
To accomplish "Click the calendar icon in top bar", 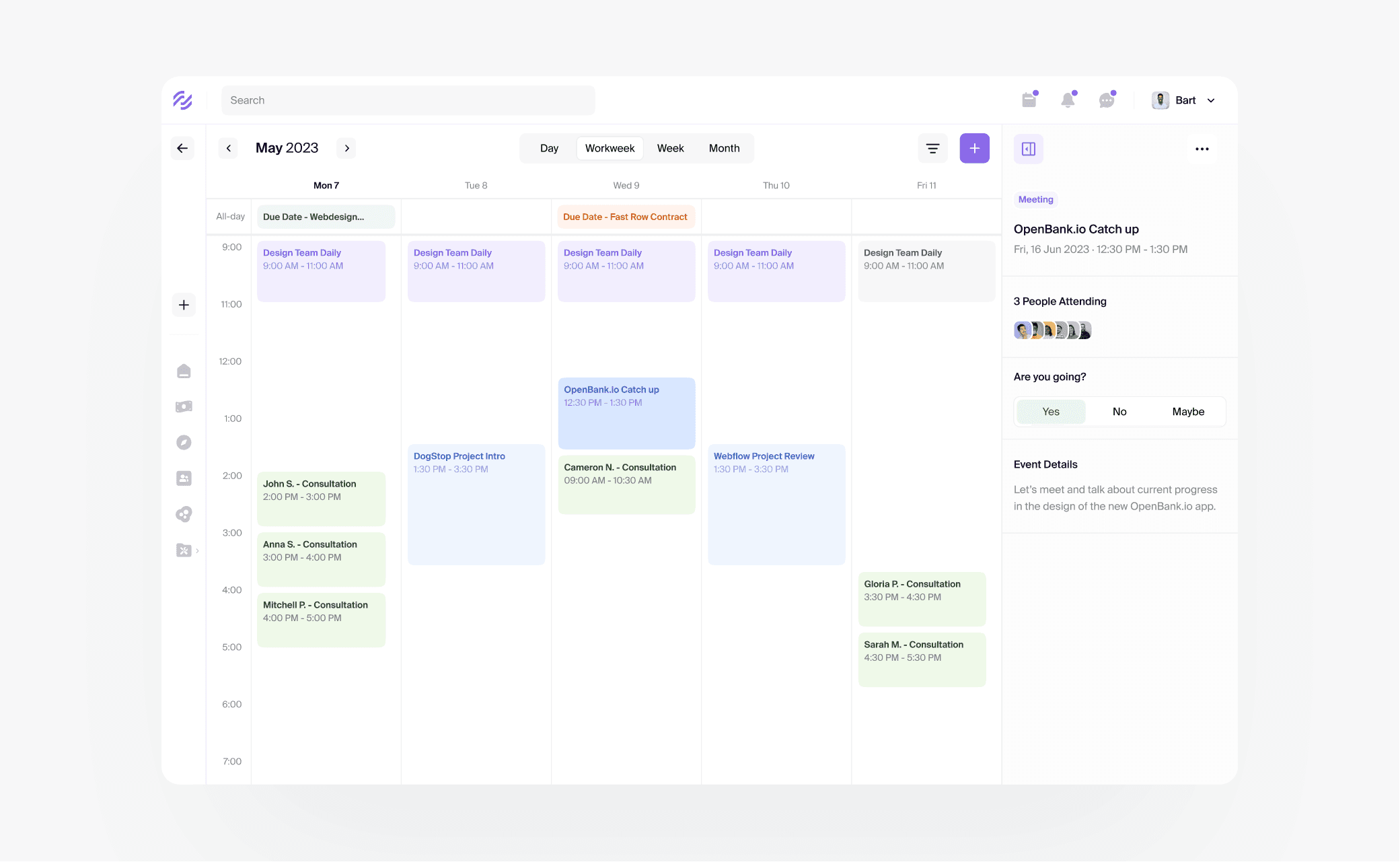I will [1029, 100].
